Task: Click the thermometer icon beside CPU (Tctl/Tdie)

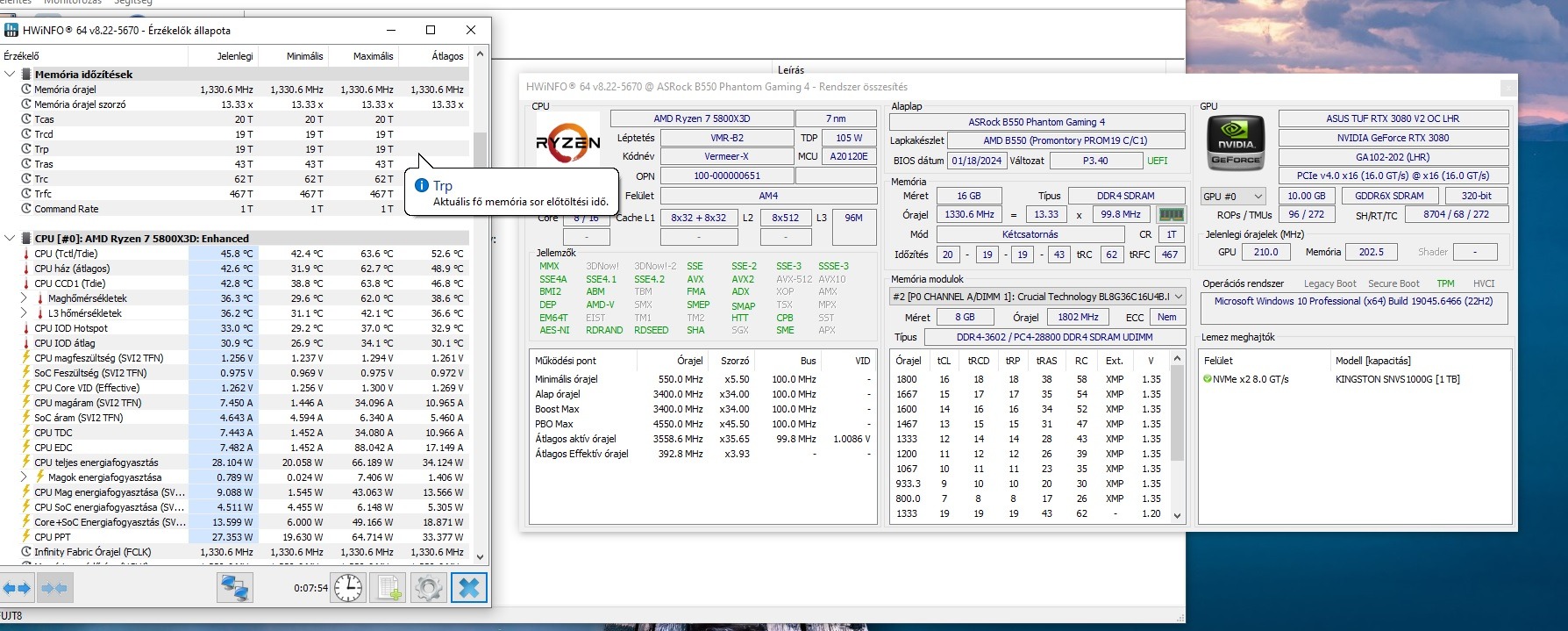Action: point(26,254)
